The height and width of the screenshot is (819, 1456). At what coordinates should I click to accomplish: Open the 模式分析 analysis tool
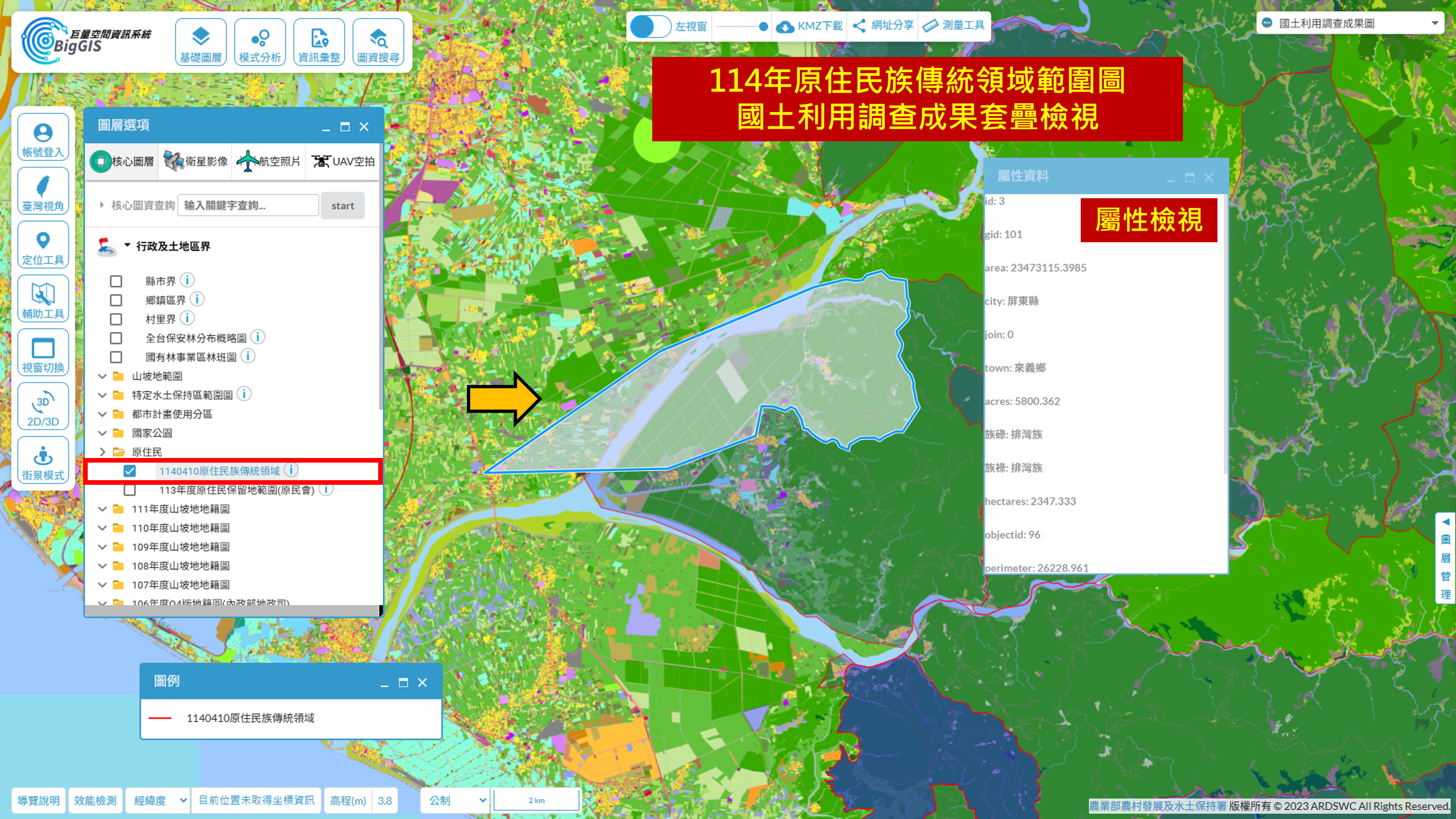(x=260, y=42)
